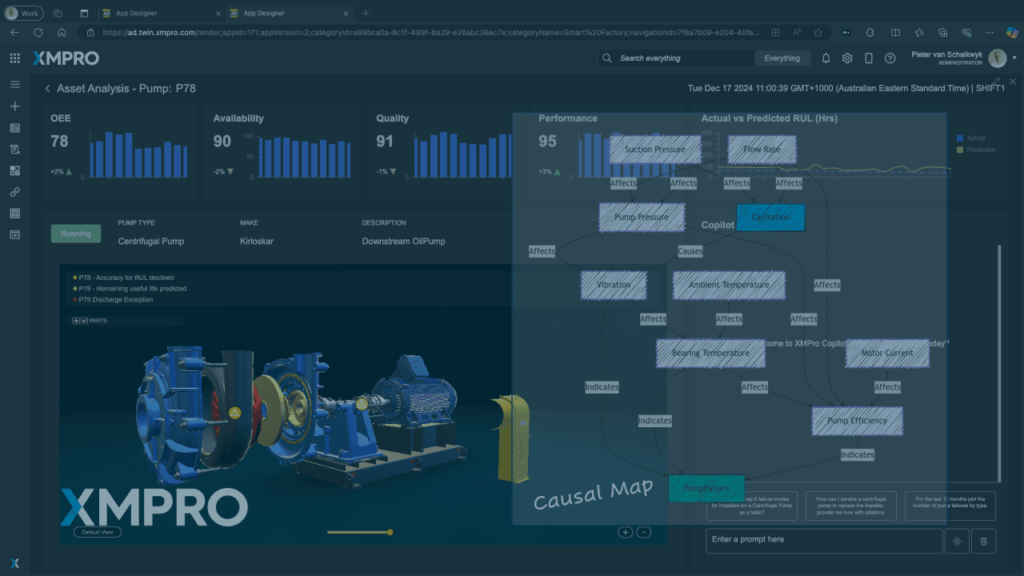The image size is (1024, 576).
Task: Click the link icon in left sidebar
Action: [15, 192]
